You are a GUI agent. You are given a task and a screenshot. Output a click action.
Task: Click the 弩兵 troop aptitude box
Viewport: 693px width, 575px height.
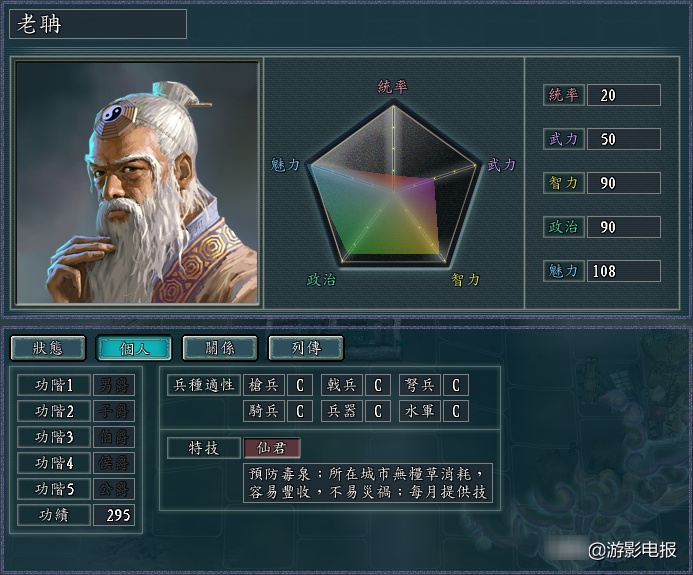point(419,385)
